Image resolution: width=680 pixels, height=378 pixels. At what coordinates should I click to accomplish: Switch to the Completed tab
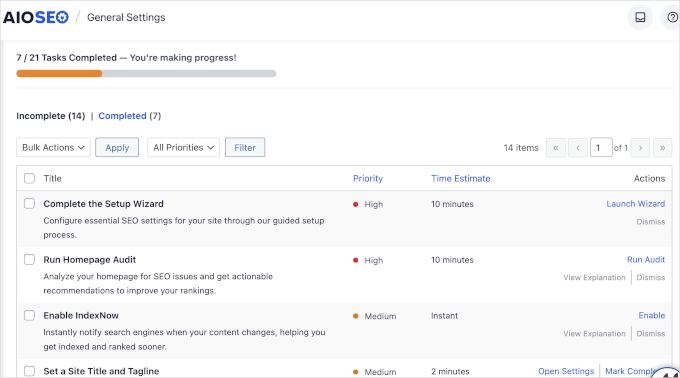122,116
